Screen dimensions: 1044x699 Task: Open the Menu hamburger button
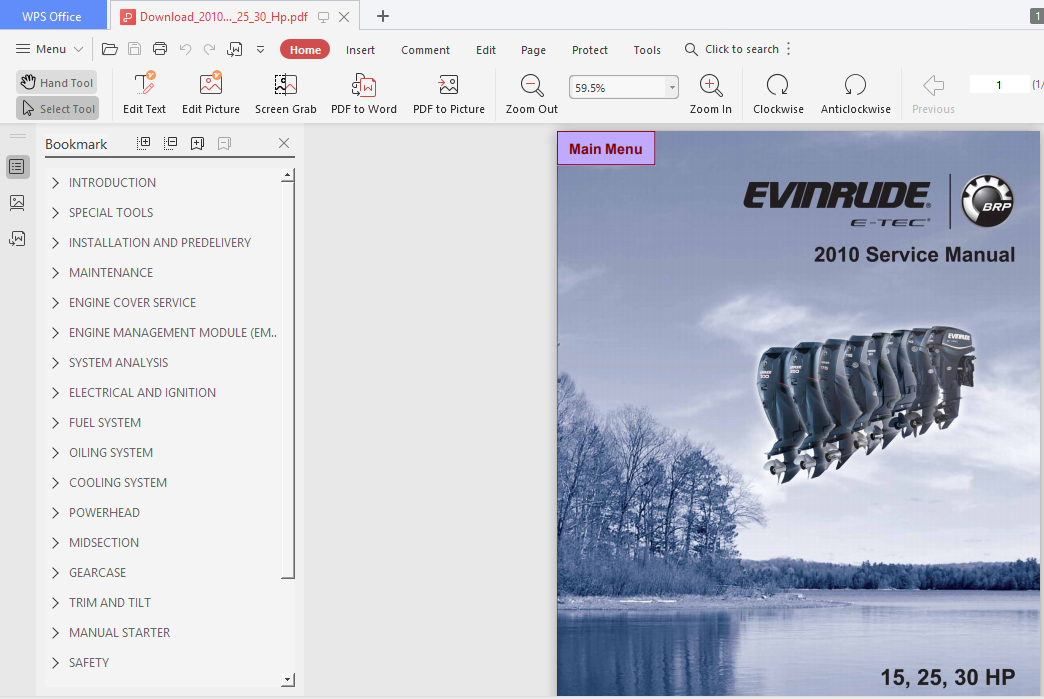coord(49,49)
